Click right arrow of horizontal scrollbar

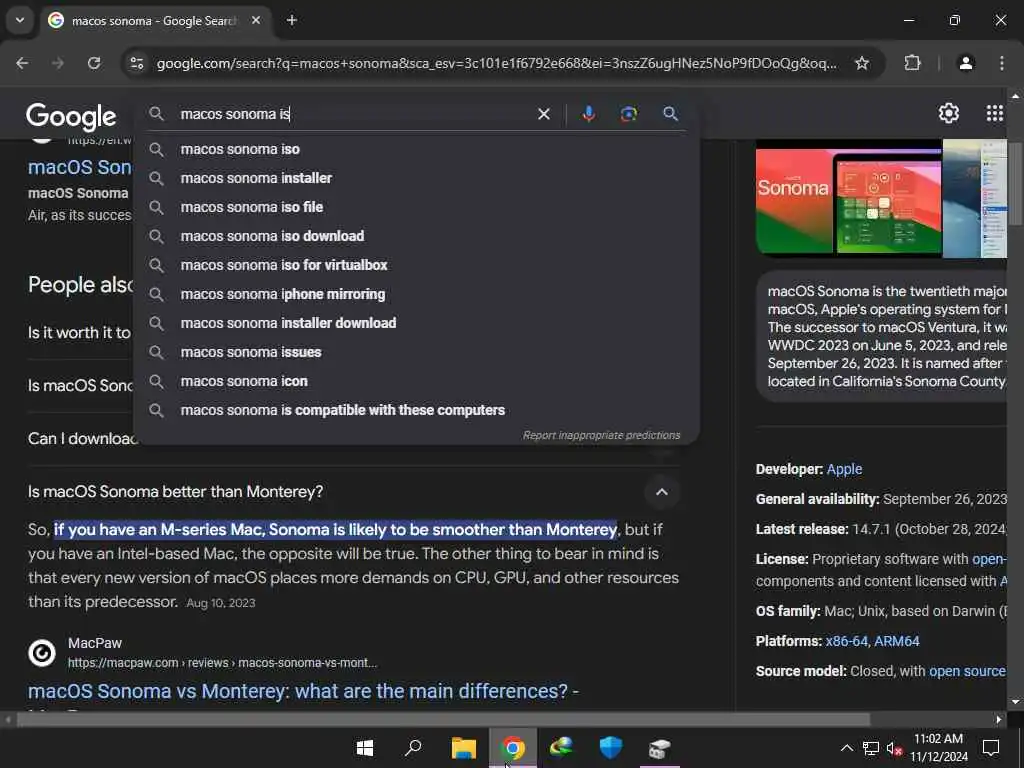point(998,720)
